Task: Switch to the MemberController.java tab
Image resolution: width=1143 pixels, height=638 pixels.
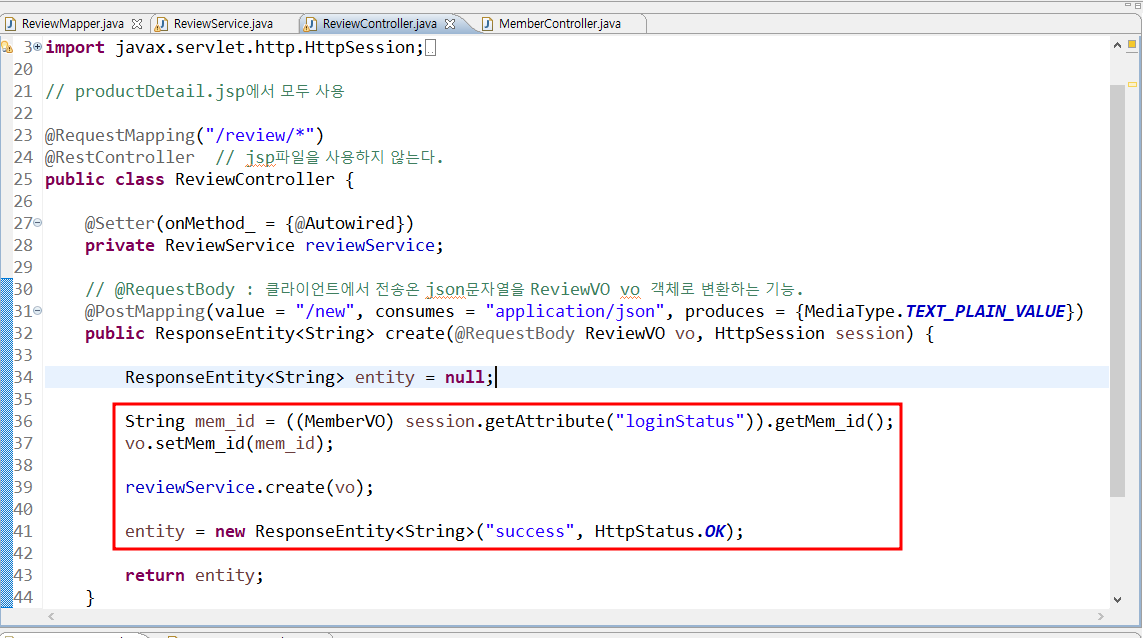Action: point(559,24)
